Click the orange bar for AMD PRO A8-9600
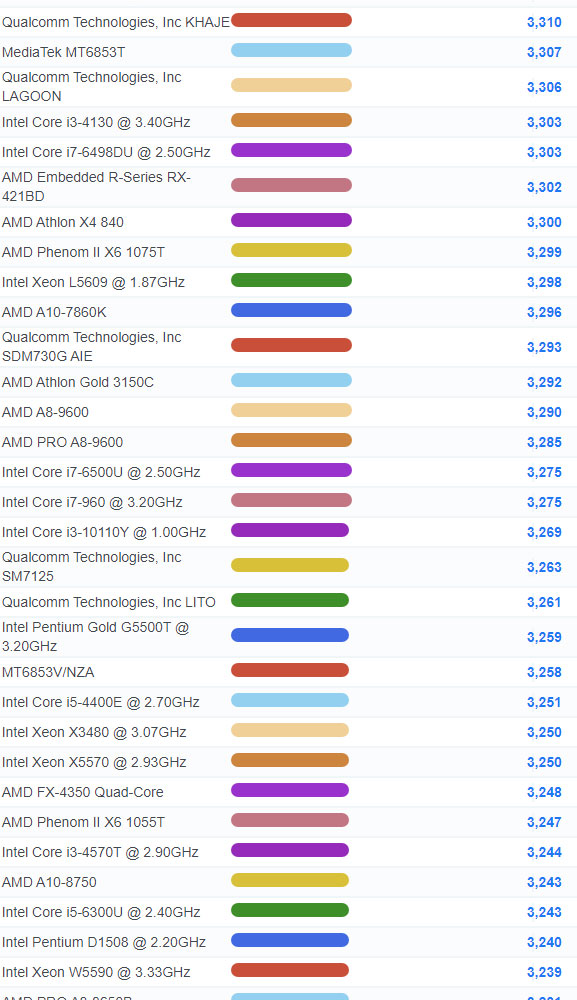The image size is (577, 1000). pyautogui.click(x=291, y=440)
